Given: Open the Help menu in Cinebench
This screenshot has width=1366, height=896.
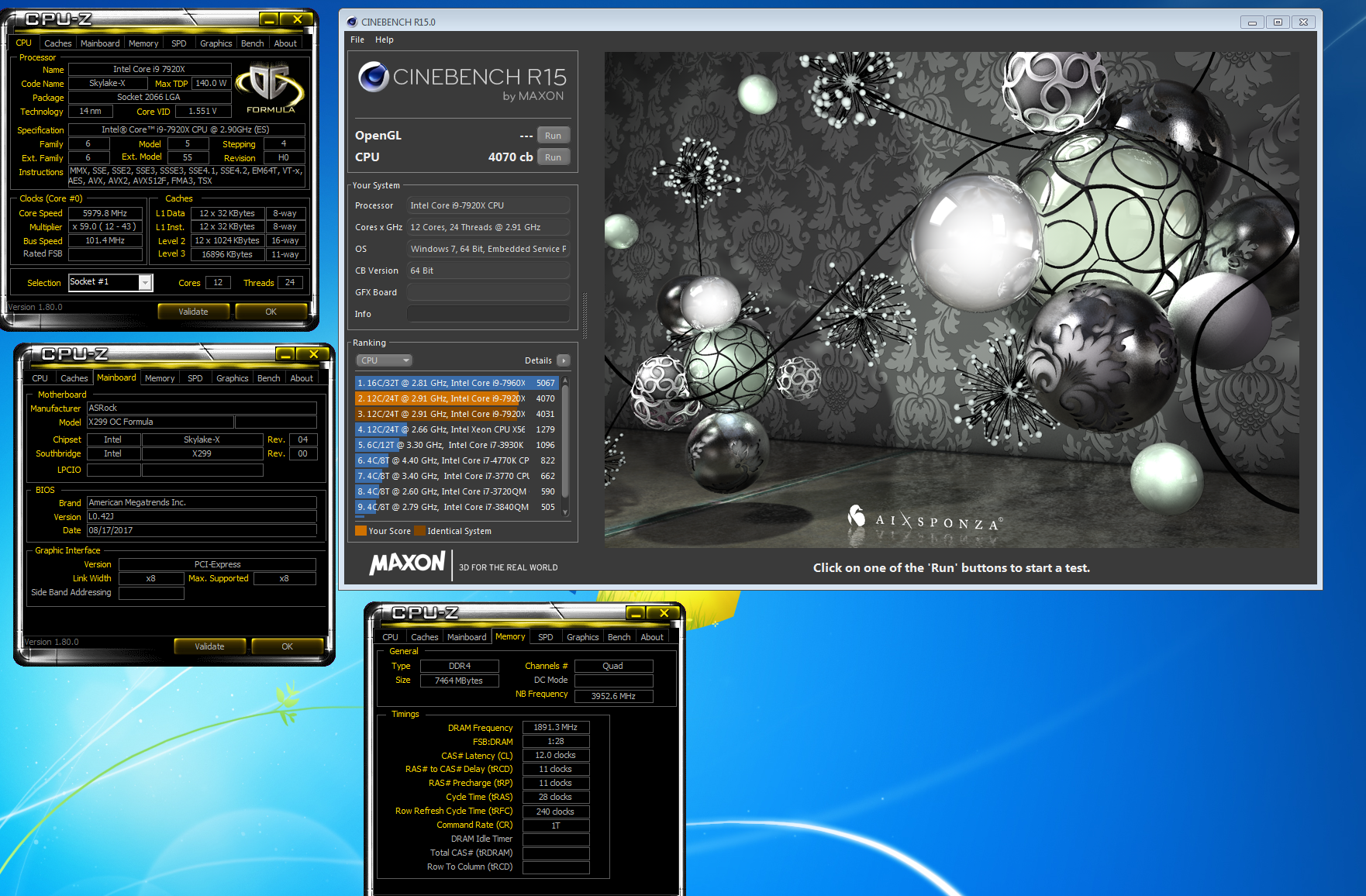Looking at the screenshot, I should coord(385,40).
